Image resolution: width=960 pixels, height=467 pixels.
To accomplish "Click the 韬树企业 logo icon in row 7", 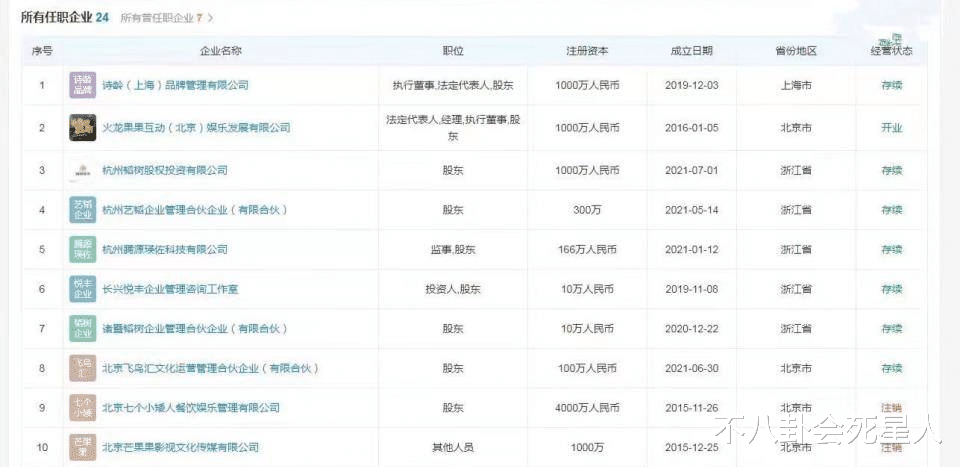I will 83,329.
